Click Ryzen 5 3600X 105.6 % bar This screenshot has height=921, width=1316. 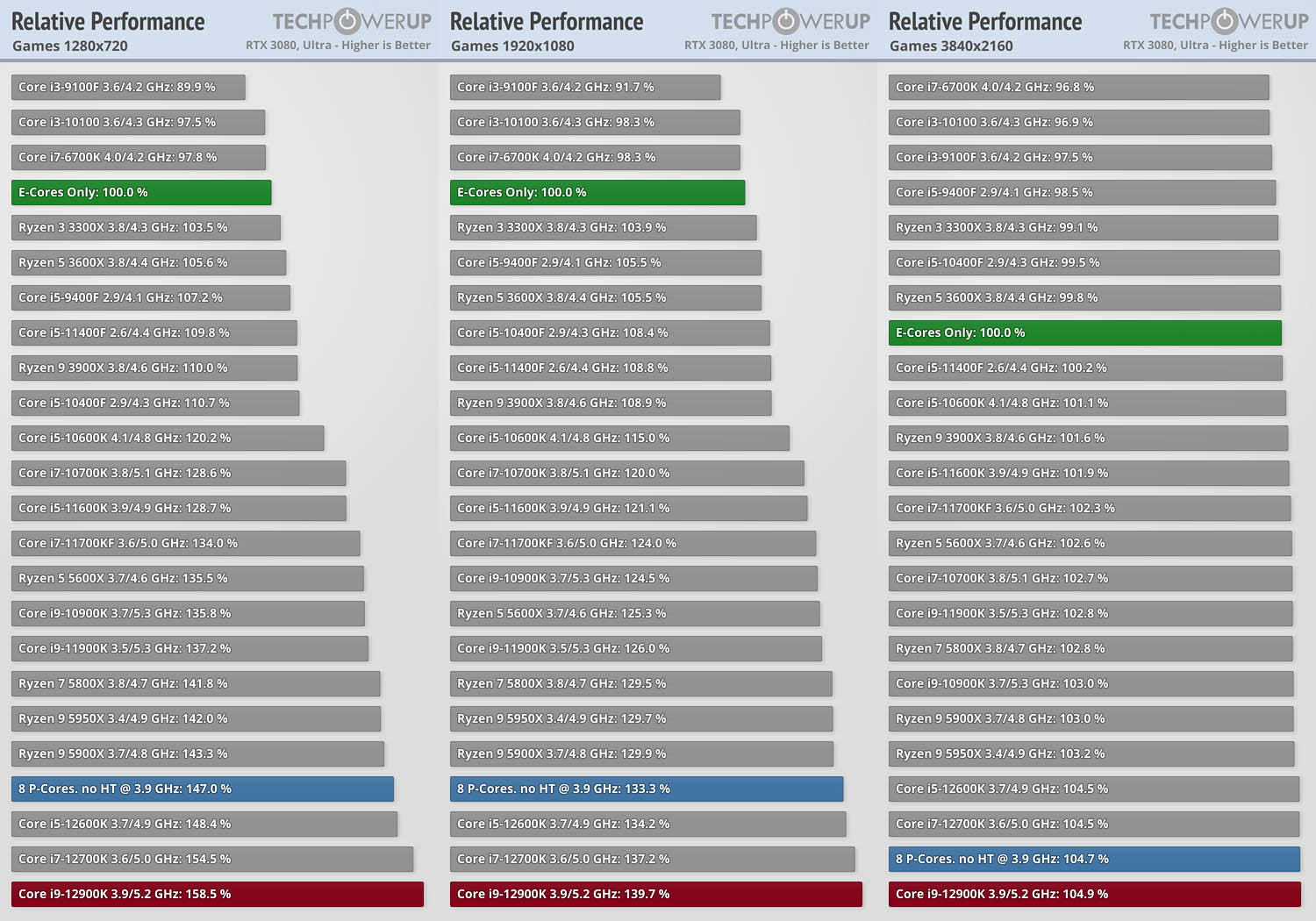tap(148, 262)
